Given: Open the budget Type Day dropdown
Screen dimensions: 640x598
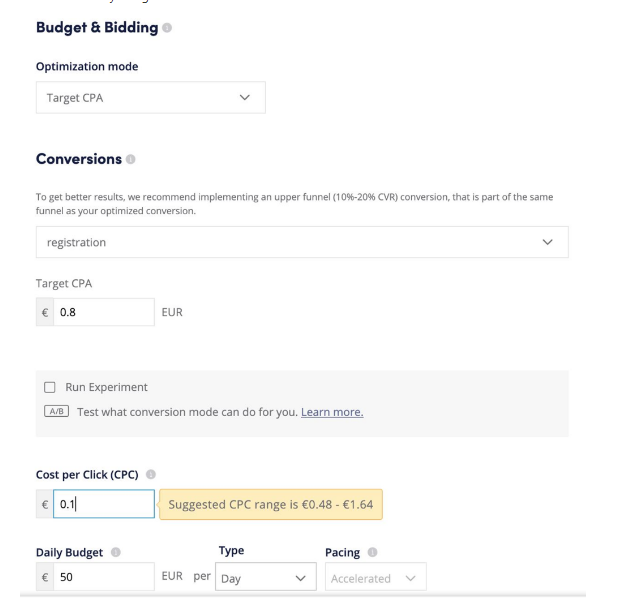Looking at the screenshot, I should pyautogui.click(x=266, y=577).
